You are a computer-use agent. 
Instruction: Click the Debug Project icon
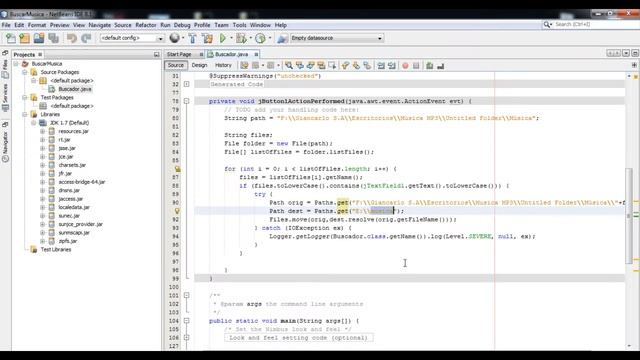(x=241, y=38)
